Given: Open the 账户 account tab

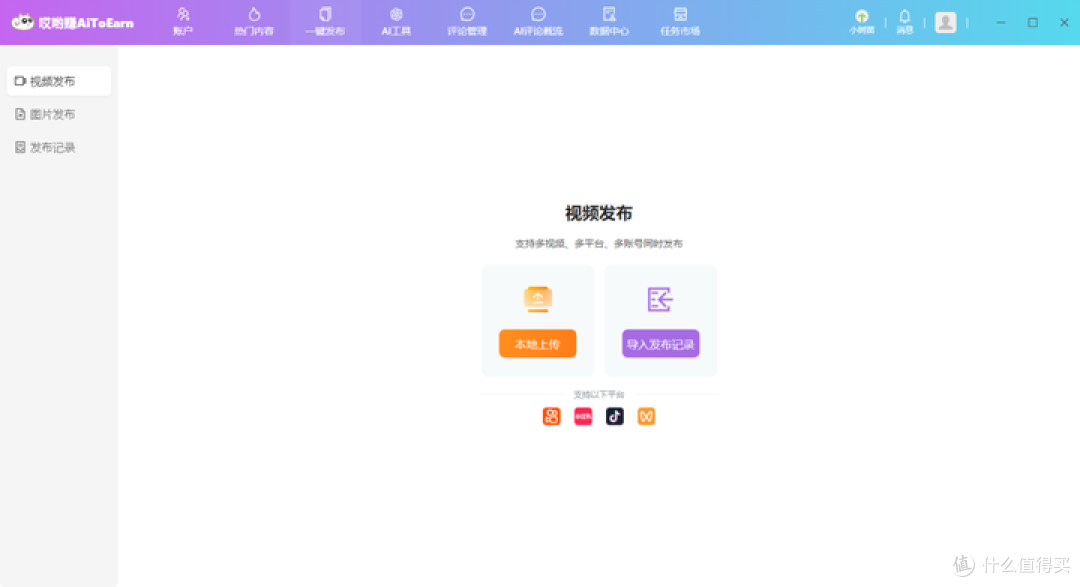Looking at the screenshot, I should pos(183,22).
